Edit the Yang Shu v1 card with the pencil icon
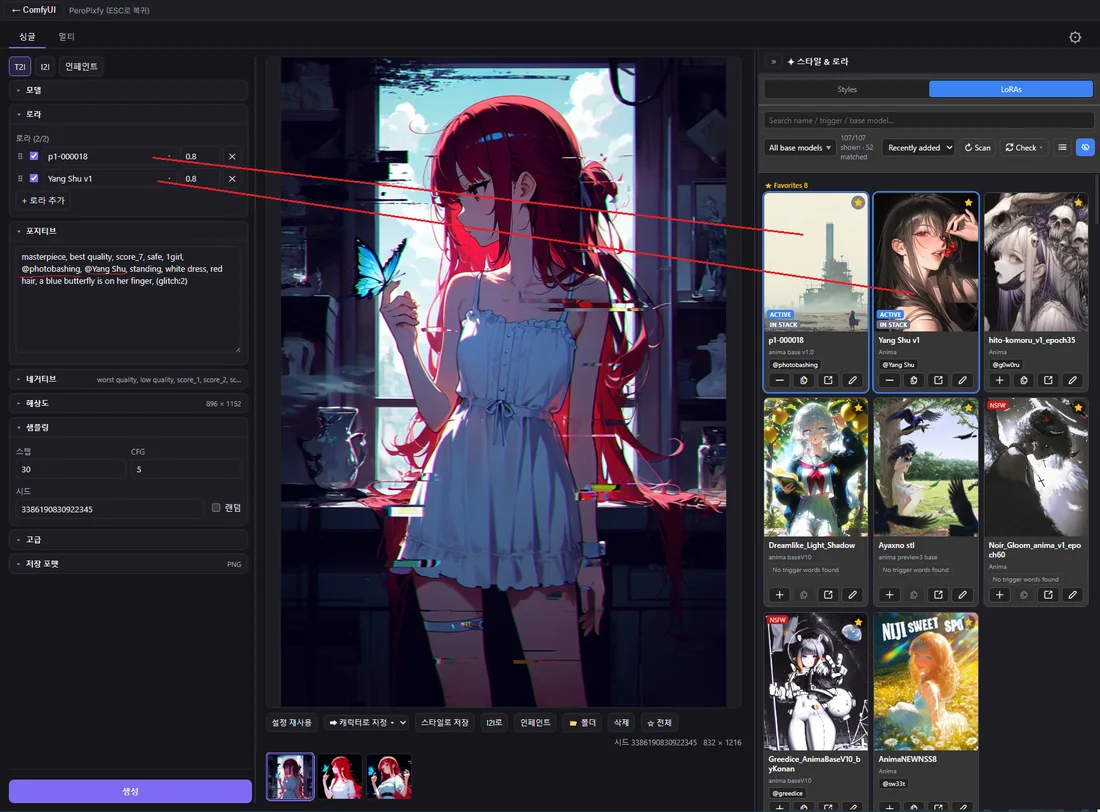The height and width of the screenshot is (812, 1100). pyautogui.click(x=962, y=380)
